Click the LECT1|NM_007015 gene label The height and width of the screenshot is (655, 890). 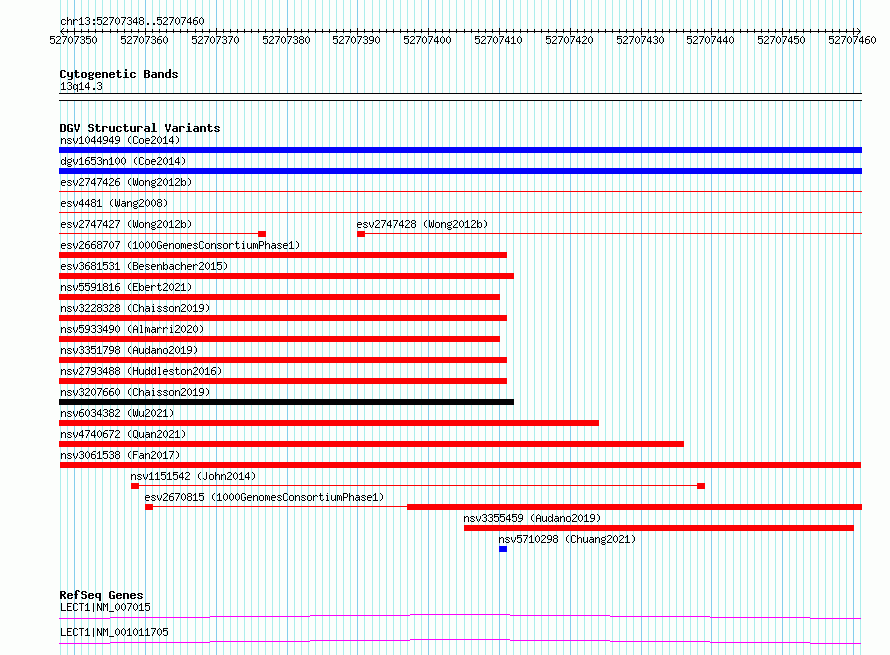click(x=105, y=607)
